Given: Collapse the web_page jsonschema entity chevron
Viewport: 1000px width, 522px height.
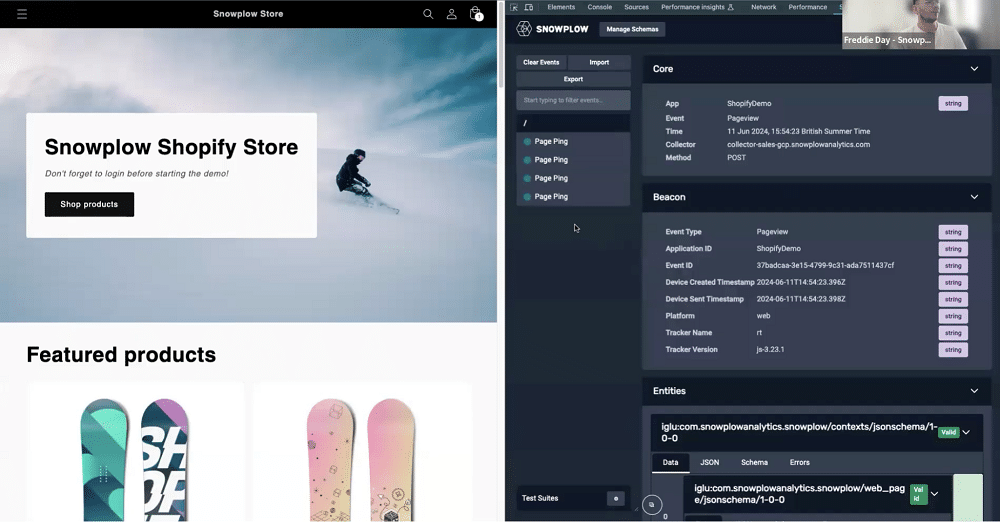Looking at the screenshot, I should coord(934,494).
